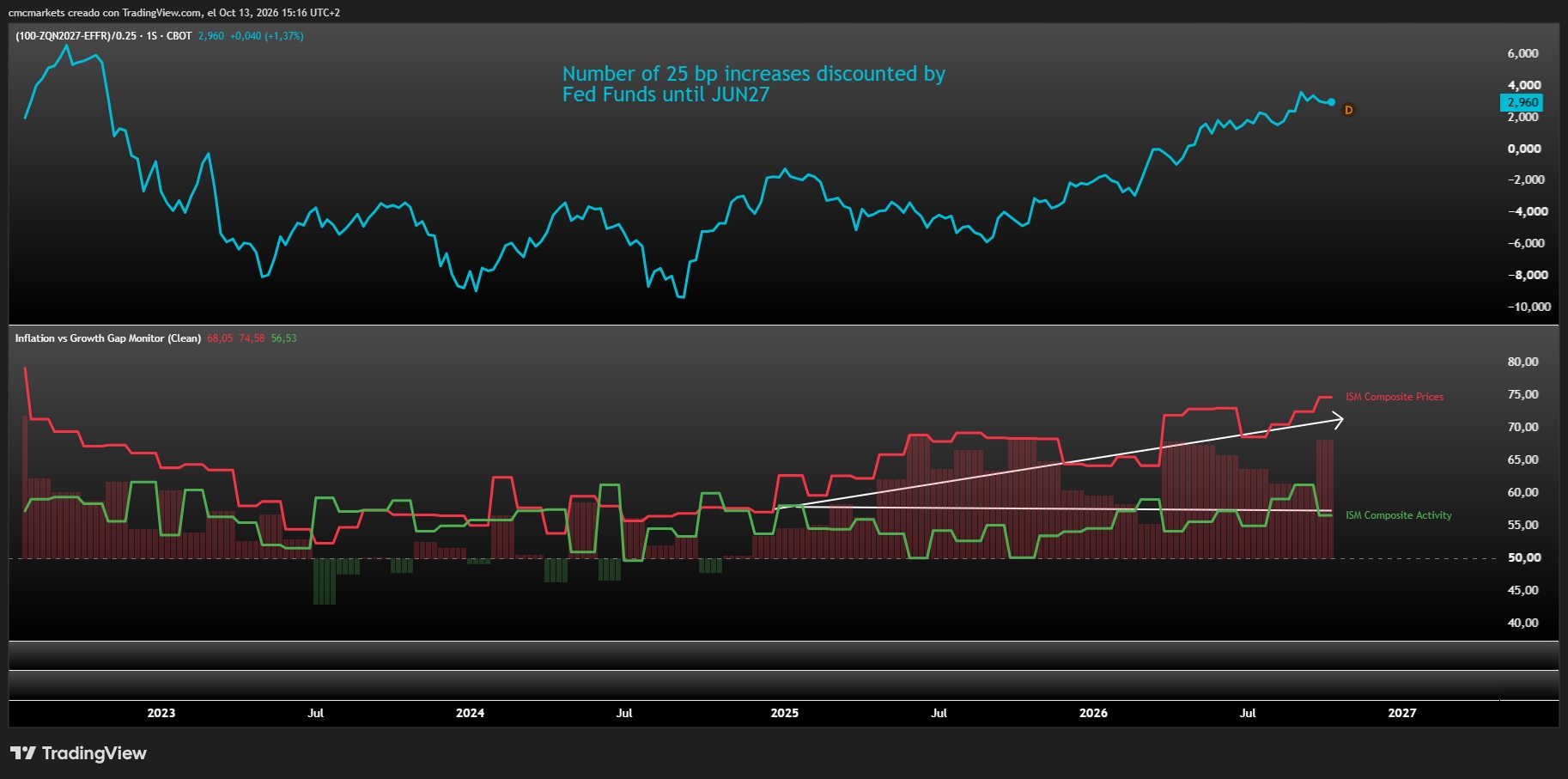
Task: Click the −6,000 price axis label
Action: pos(1525,243)
